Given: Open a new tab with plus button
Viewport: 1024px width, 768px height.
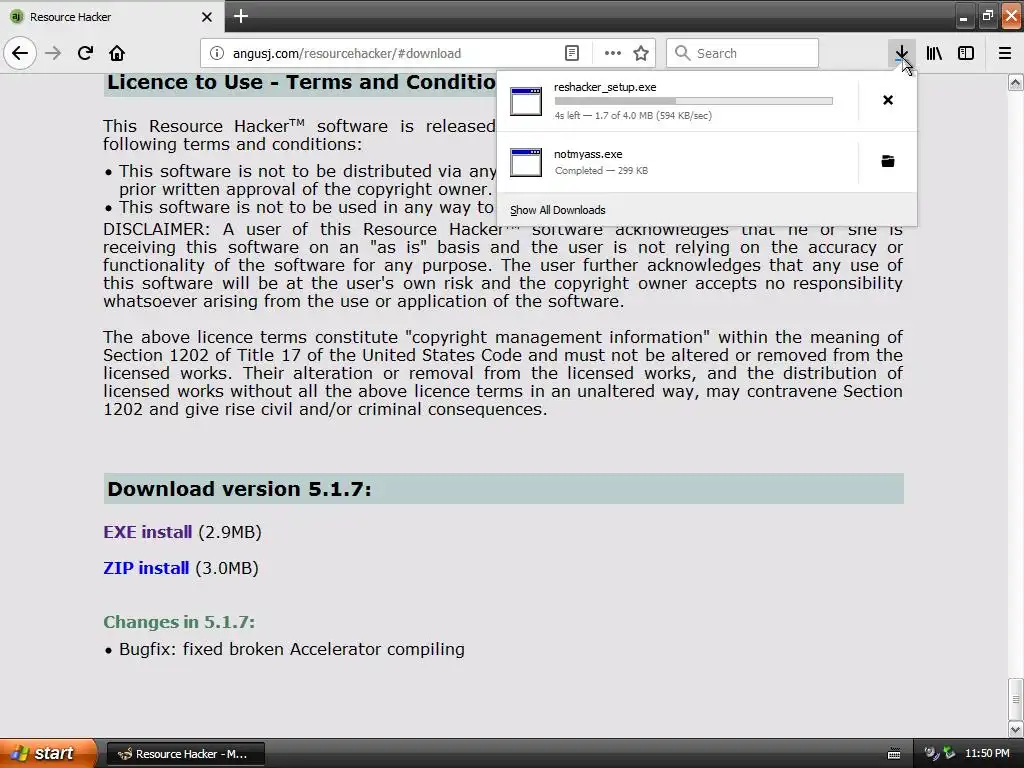Looking at the screenshot, I should [x=241, y=16].
